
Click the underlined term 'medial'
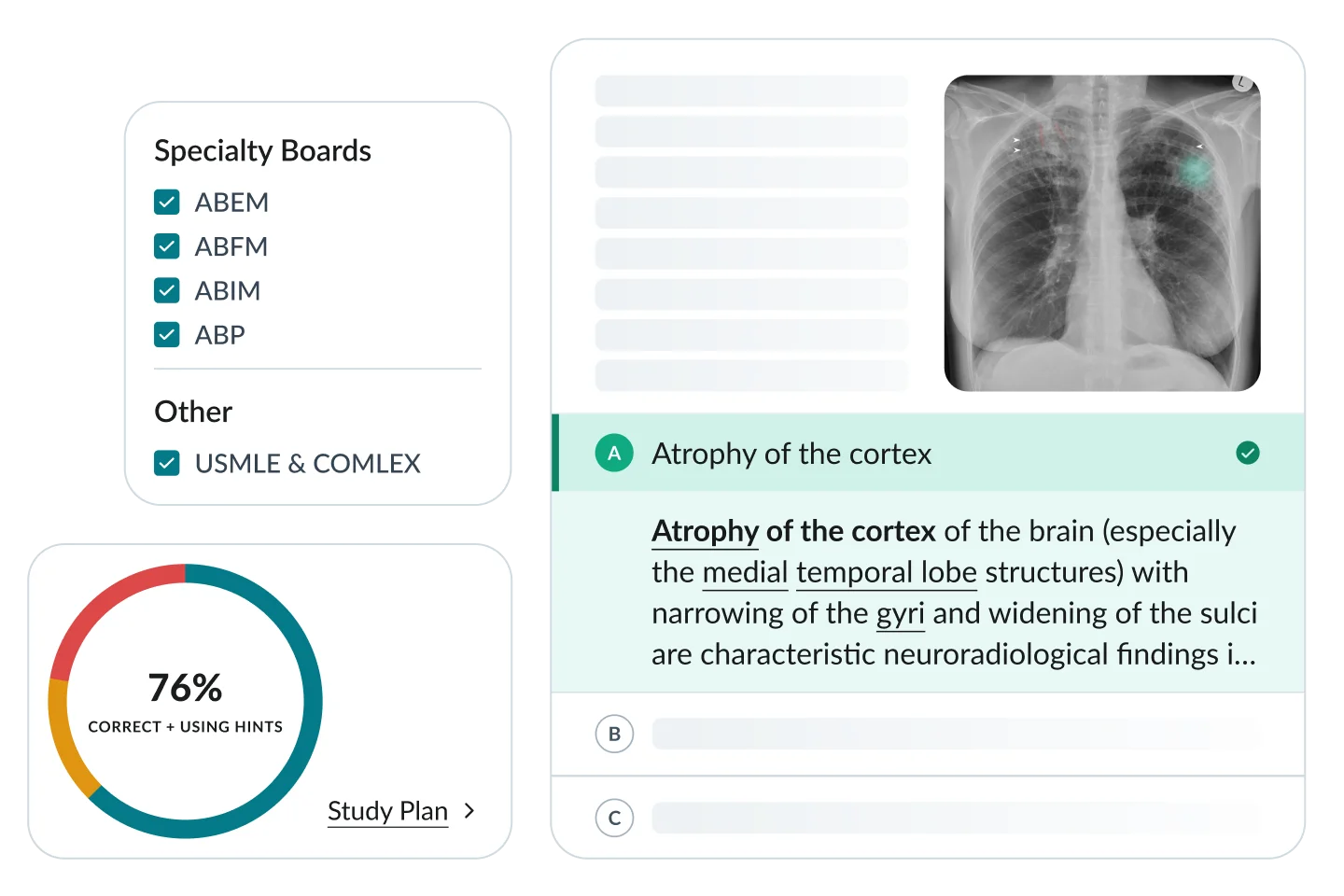(x=745, y=572)
